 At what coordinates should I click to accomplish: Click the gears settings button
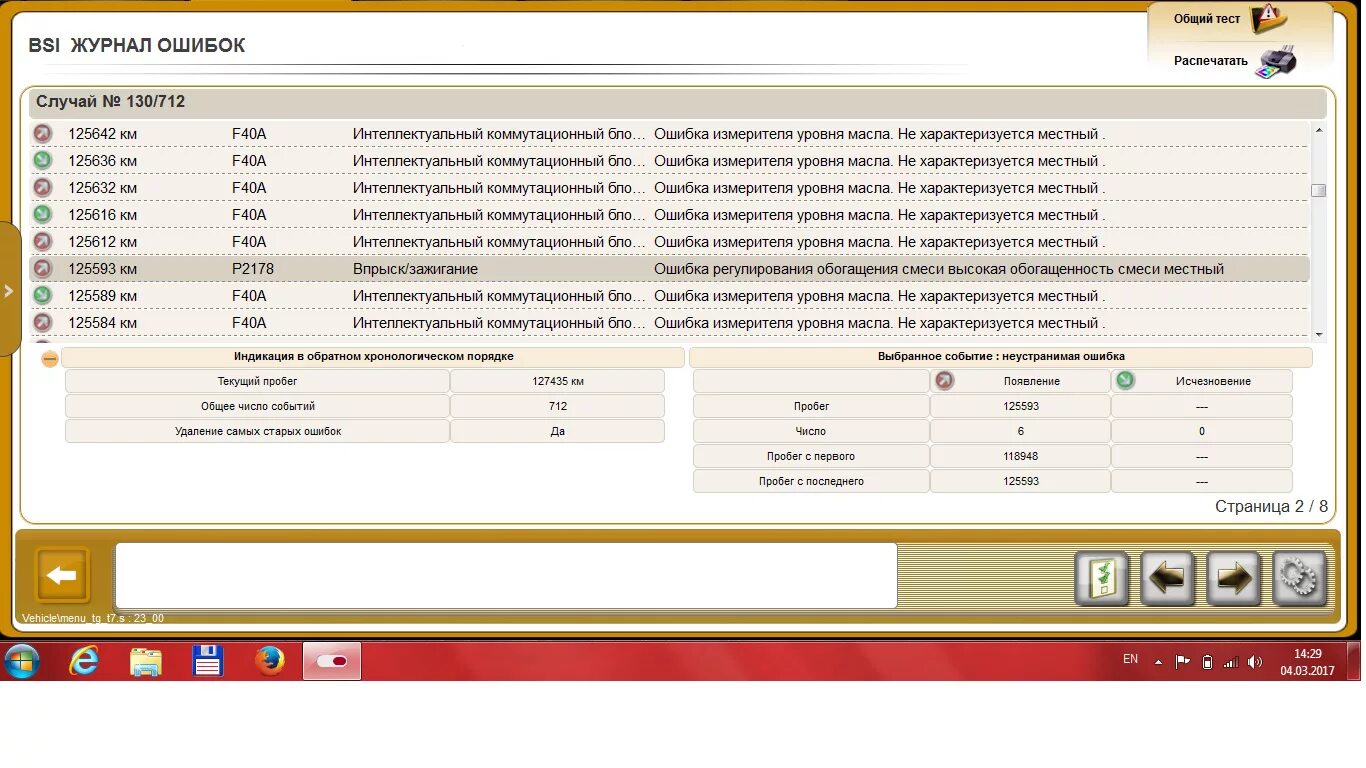(1300, 578)
